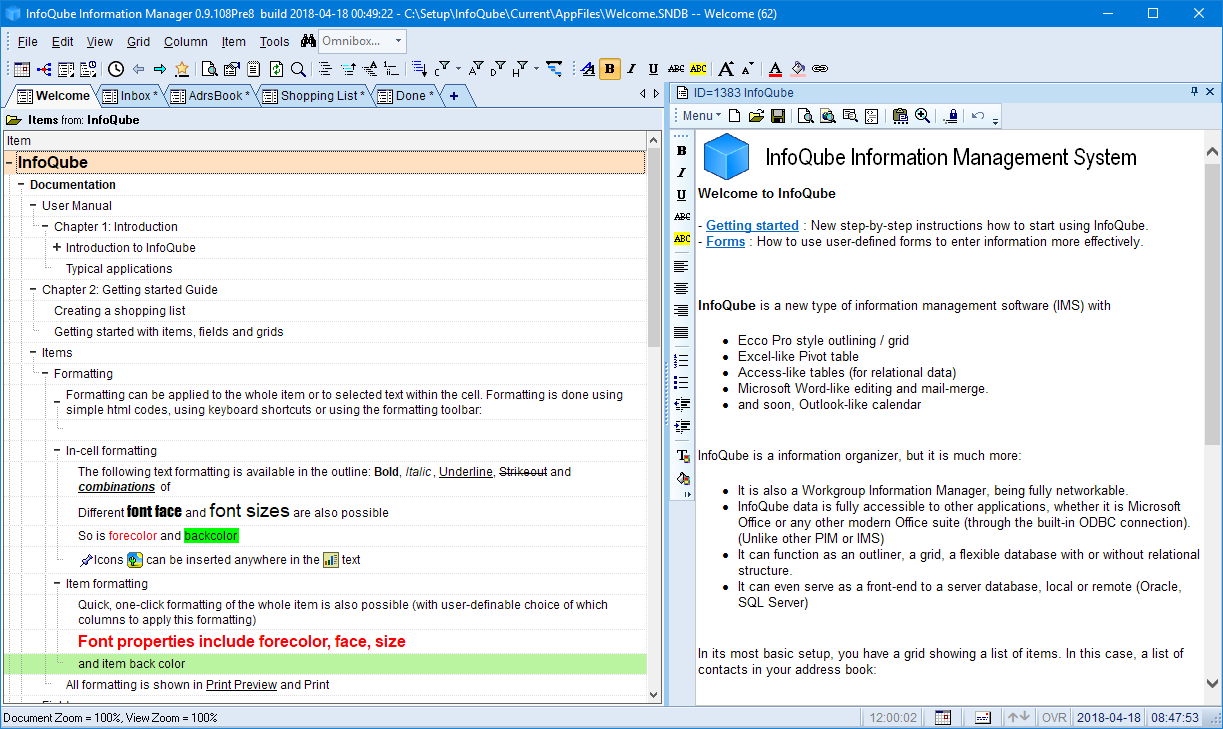
Task: Click the Item column header
Action: 325,141
